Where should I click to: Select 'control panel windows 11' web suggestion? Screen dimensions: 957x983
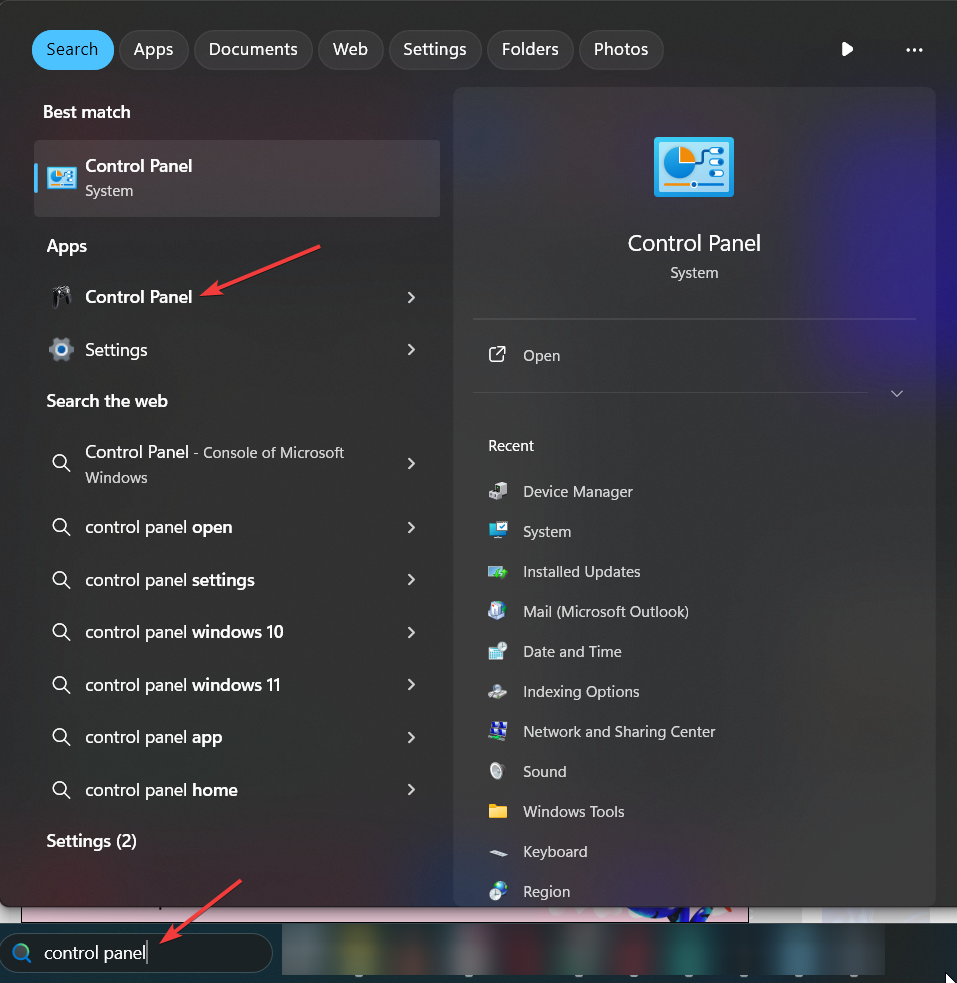point(237,685)
